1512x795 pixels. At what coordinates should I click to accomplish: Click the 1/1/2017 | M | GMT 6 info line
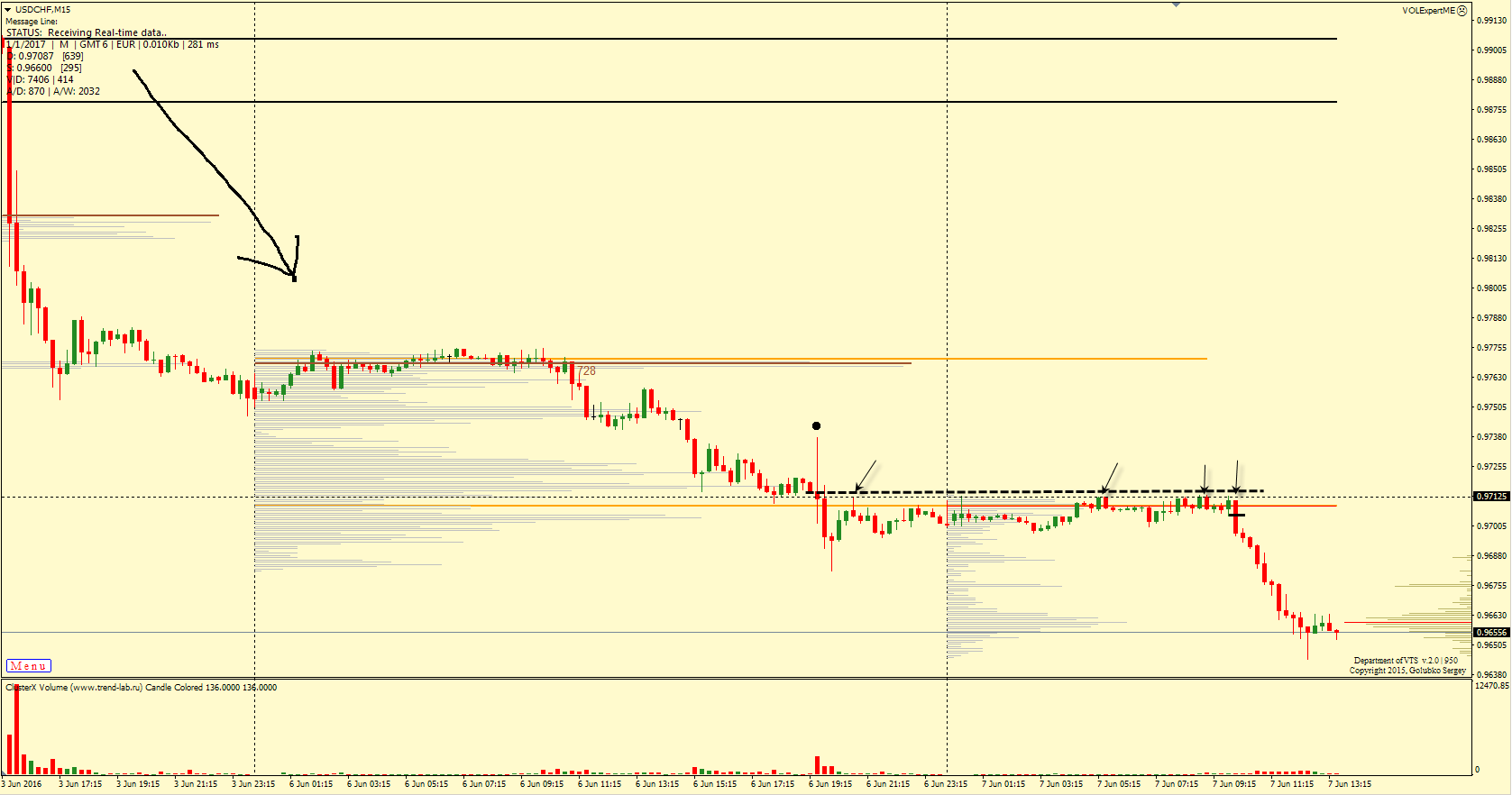pyautogui.click(x=113, y=44)
